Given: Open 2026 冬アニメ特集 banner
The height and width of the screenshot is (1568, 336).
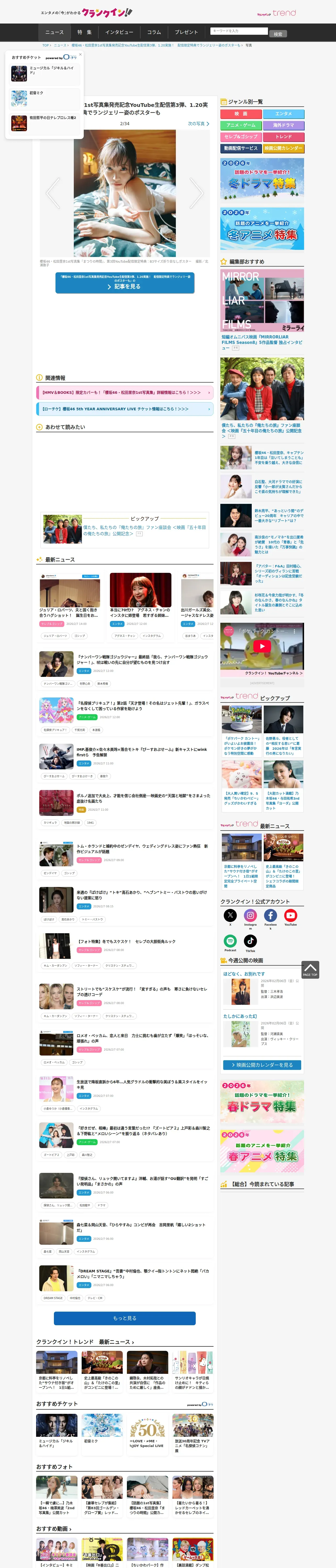Looking at the screenshot, I should (x=262, y=229).
